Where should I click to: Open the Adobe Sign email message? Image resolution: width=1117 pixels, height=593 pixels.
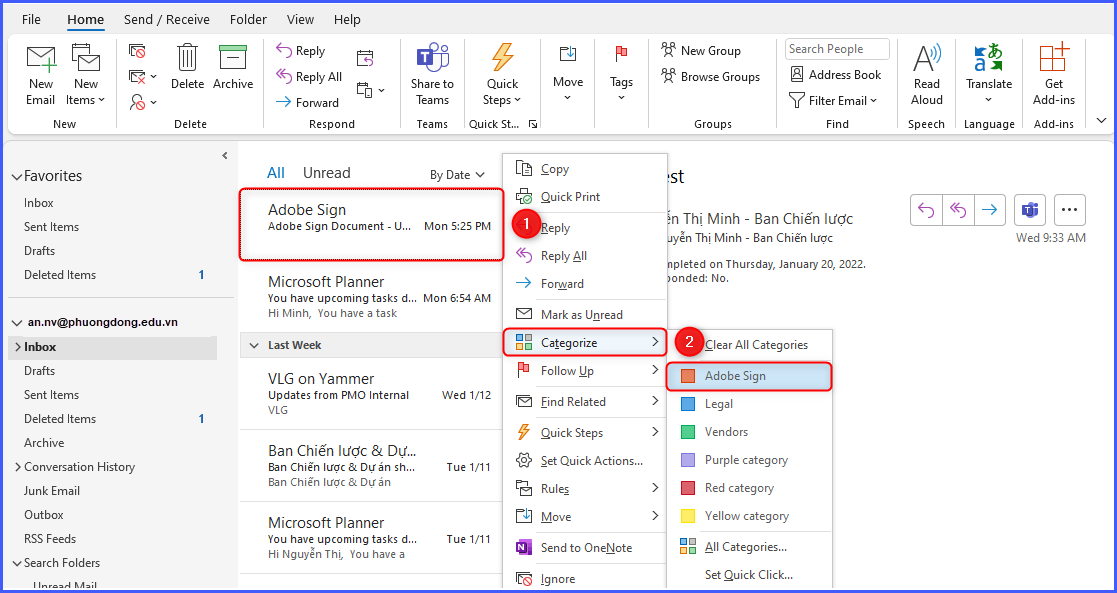371,224
